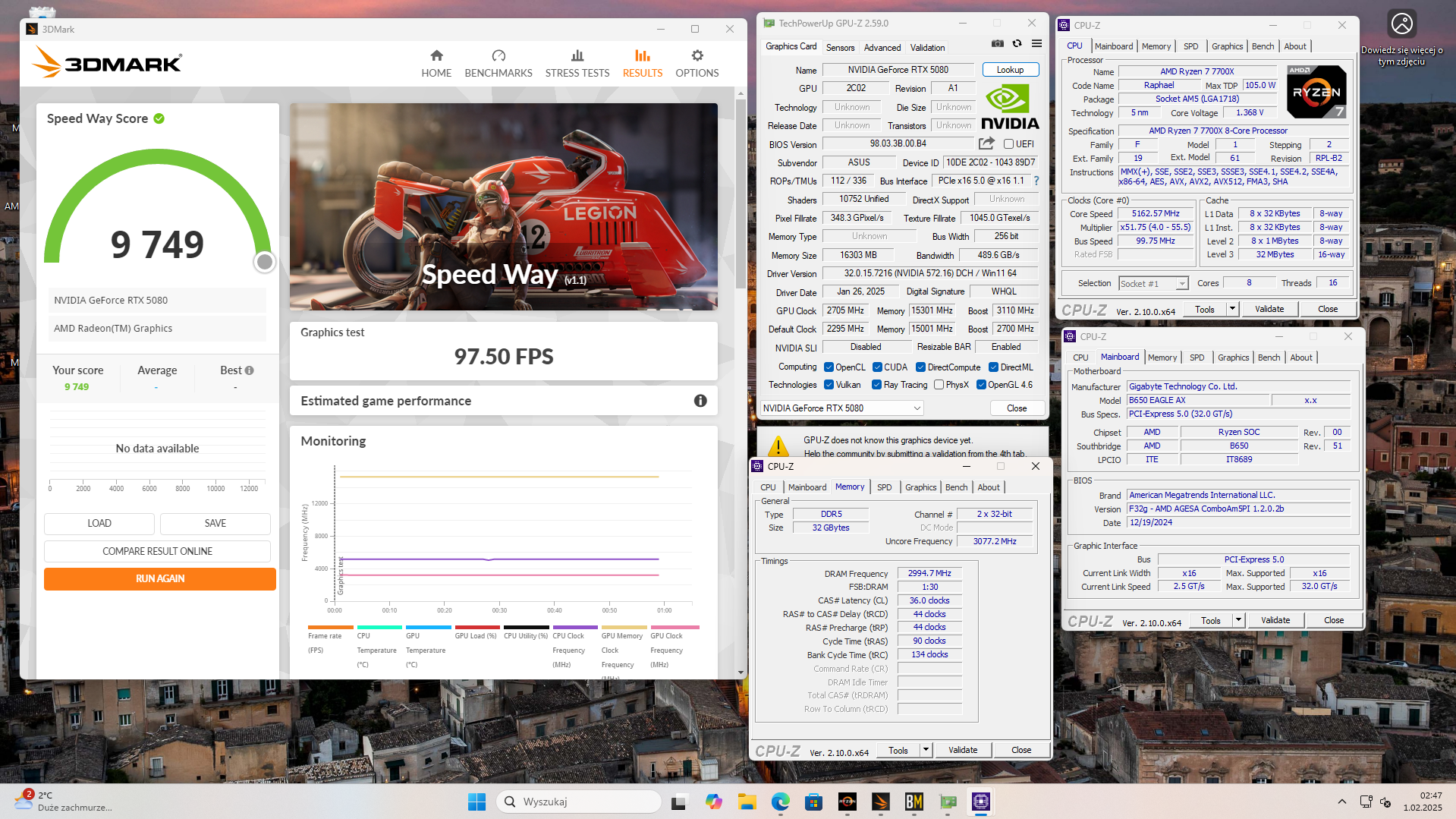Image resolution: width=1456 pixels, height=819 pixels.
Task: Refresh GPU-Z data
Action: 1017,44
